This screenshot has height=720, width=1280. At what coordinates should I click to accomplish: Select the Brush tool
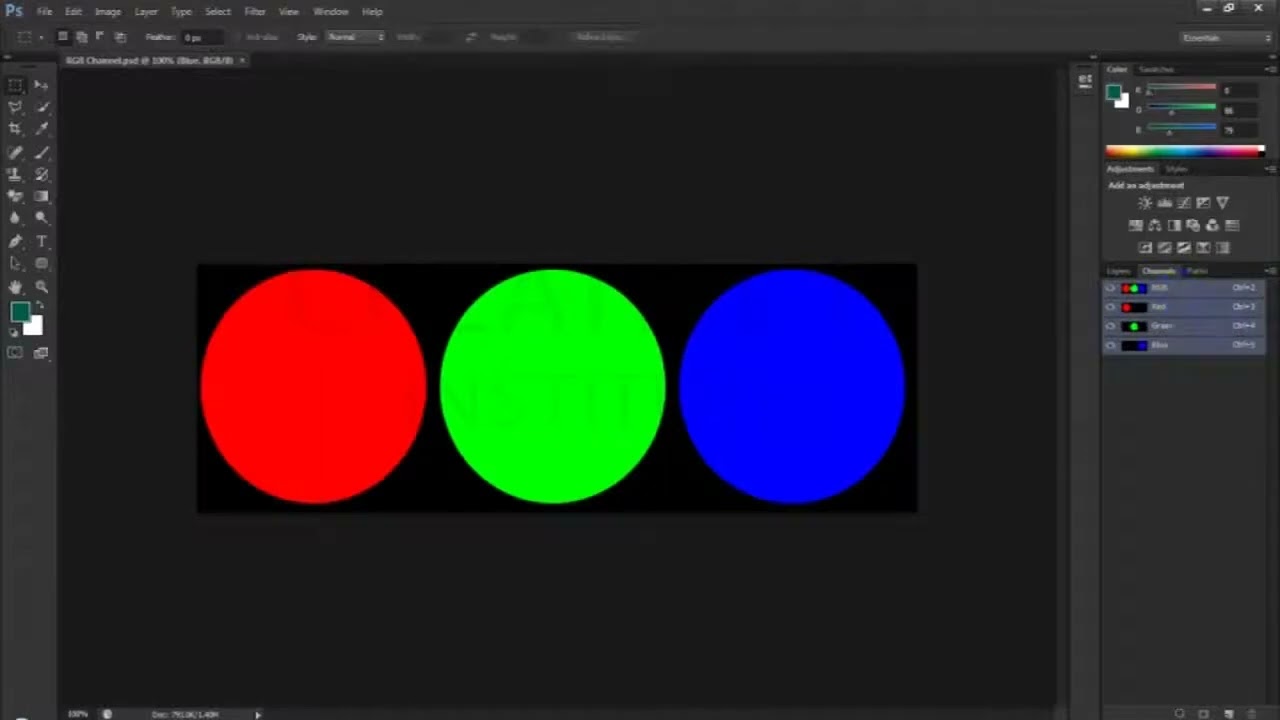[x=41, y=153]
